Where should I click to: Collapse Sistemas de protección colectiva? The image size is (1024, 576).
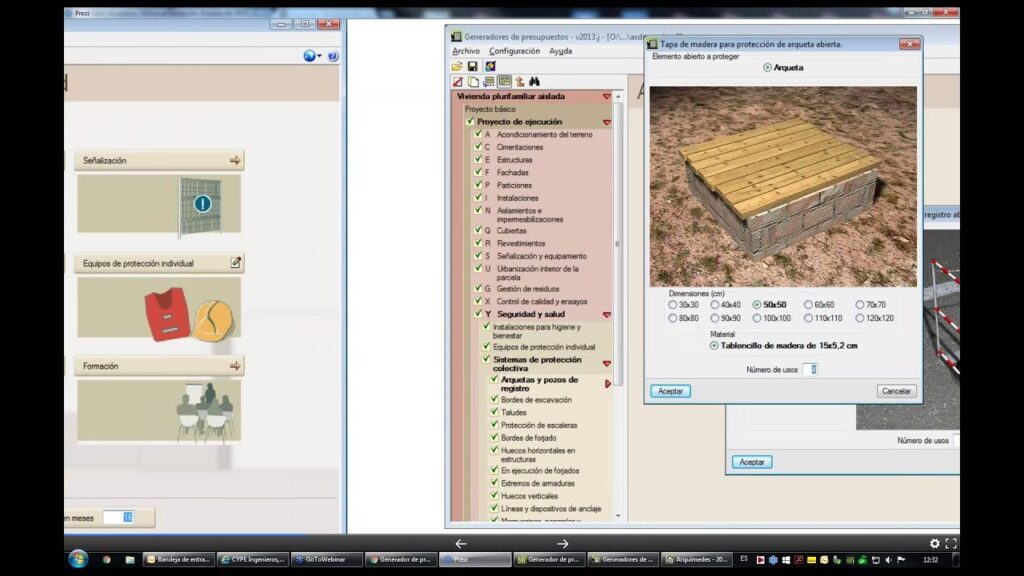click(606, 364)
